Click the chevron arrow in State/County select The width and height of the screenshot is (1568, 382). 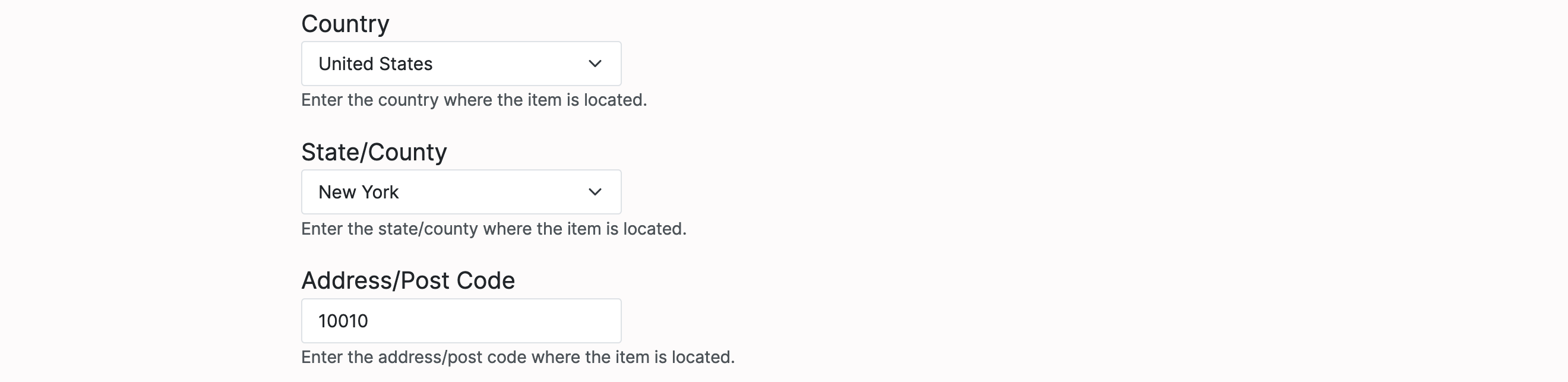click(595, 192)
